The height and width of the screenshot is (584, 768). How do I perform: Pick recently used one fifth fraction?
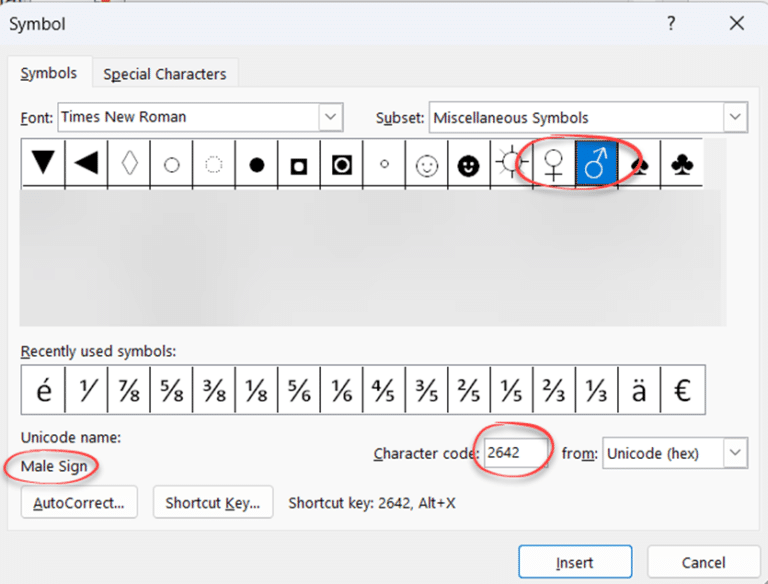tap(512, 390)
